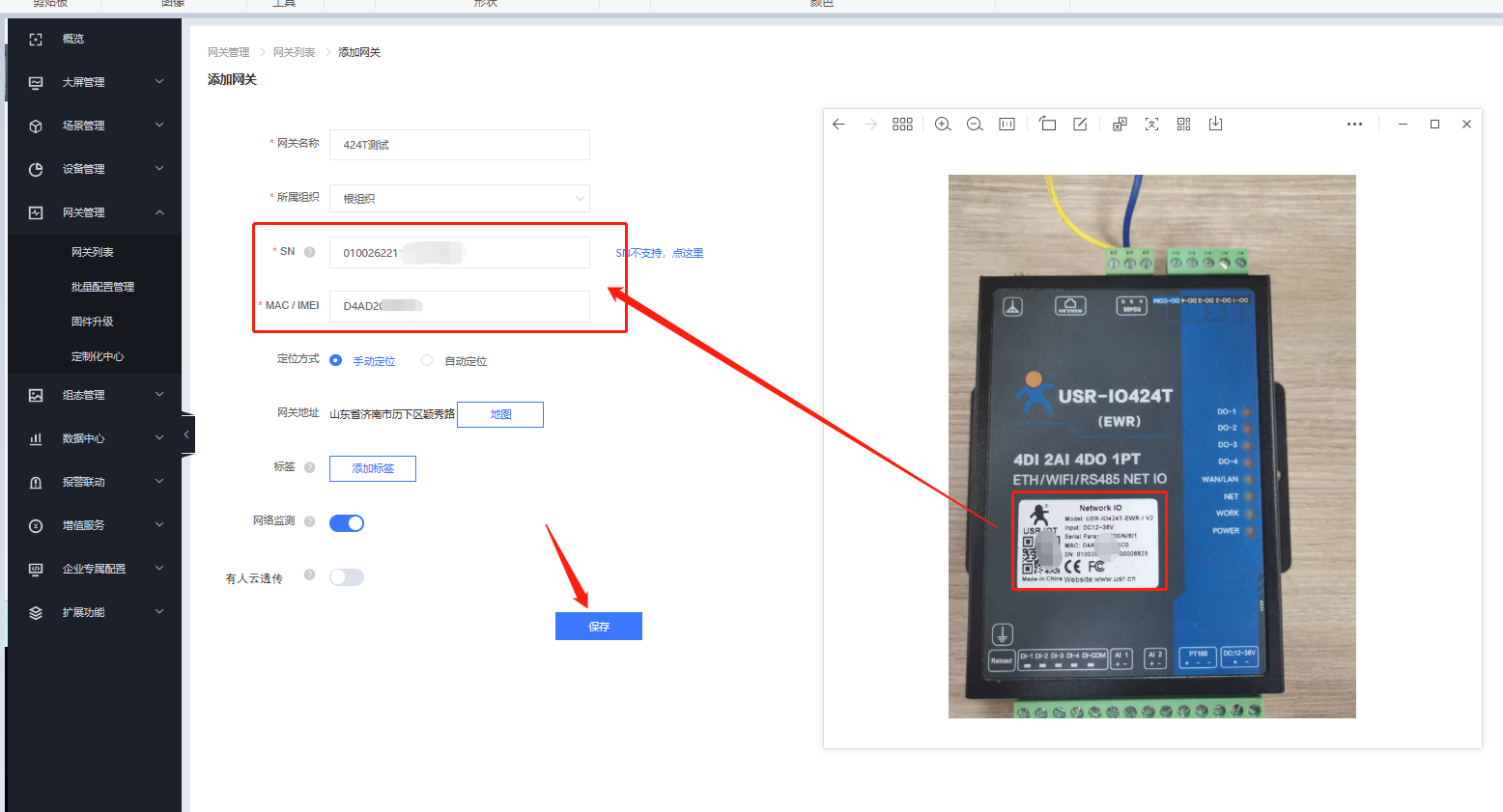1503x812 pixels.
Task: Select the 自动定位 radio option
Action: (427, 360)
